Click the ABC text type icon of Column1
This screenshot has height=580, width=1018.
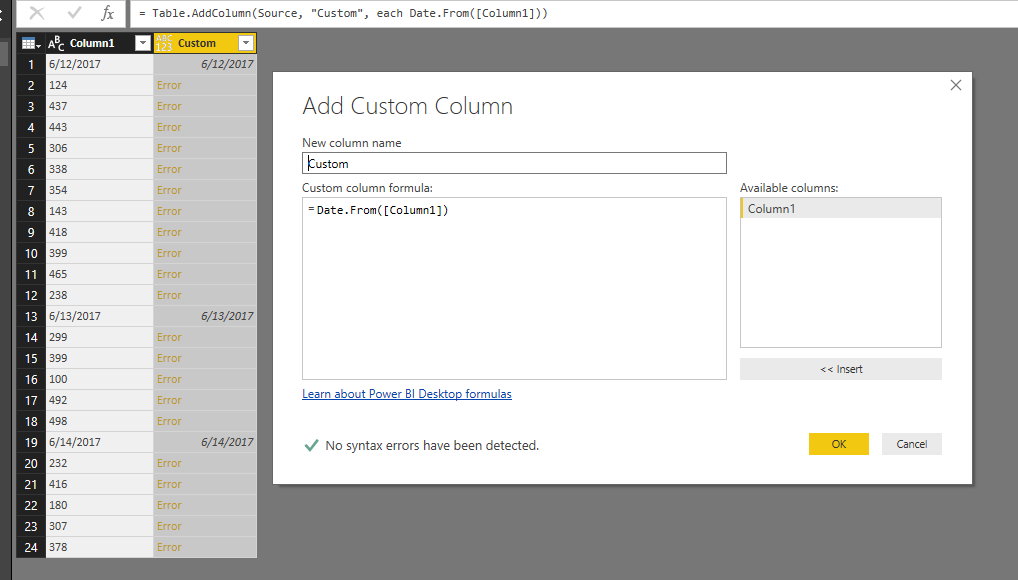pos(56,44)
